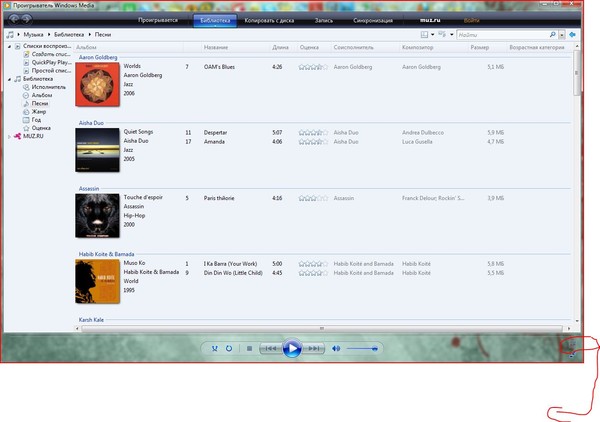Click the Stop button
This screenshot has height=422, width=600.
pyautogui.click(x=249, y=349)
